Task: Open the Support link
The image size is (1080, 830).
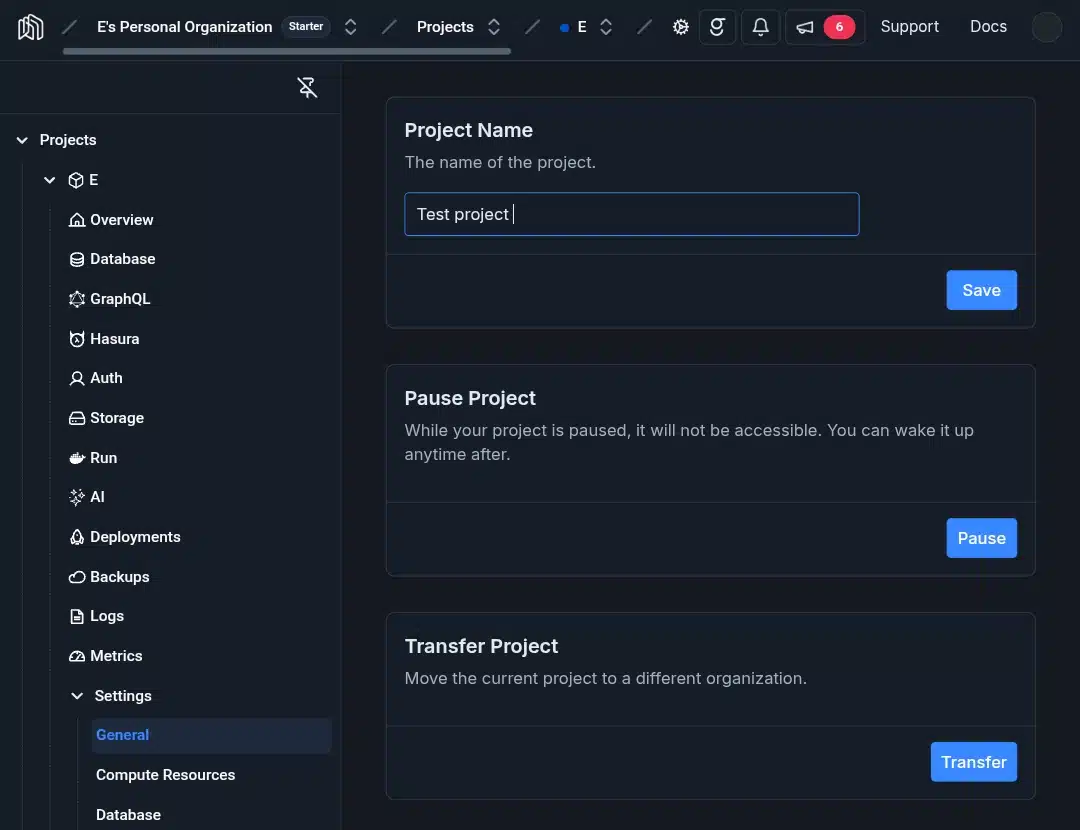Action: click(x=909, y=27)
